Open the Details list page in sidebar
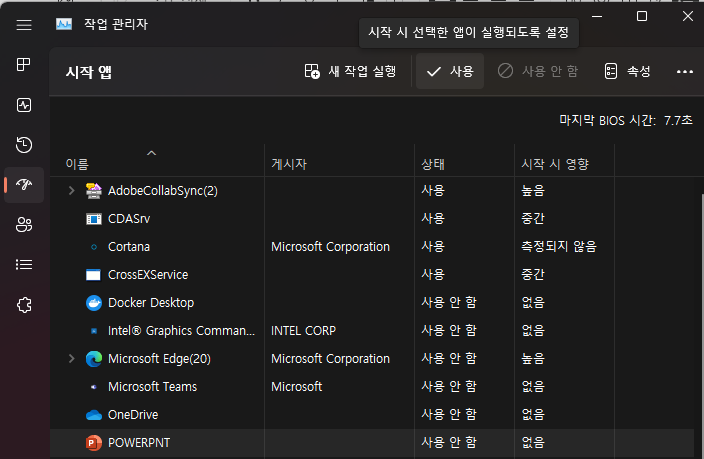The width and height of the screenshot is (704, 459). pos(24,265)
